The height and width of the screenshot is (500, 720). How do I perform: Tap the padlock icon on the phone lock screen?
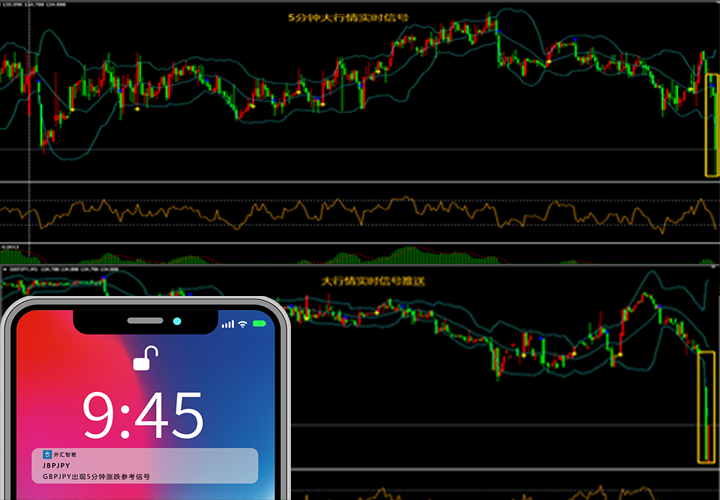point(144,358)
